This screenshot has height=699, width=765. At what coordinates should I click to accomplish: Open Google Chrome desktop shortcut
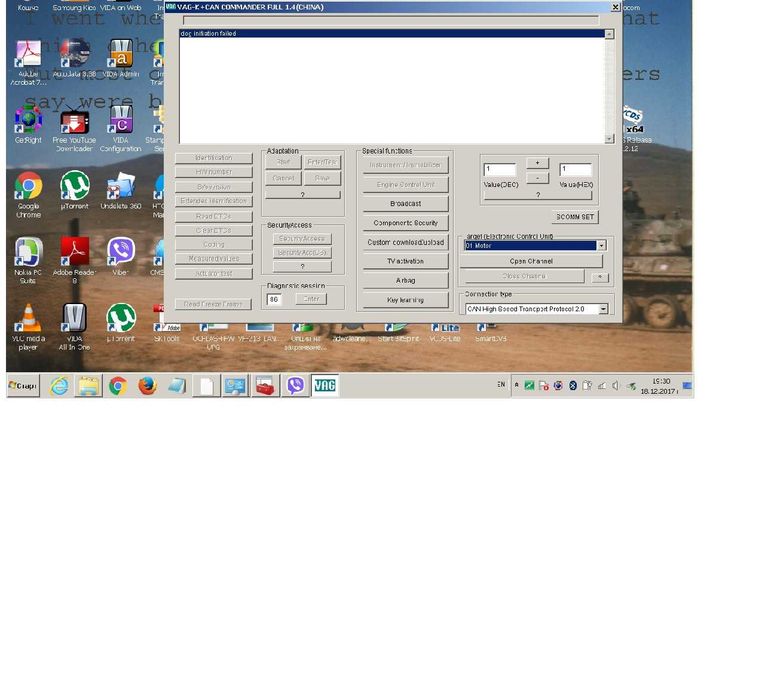(x=28, y=195)
